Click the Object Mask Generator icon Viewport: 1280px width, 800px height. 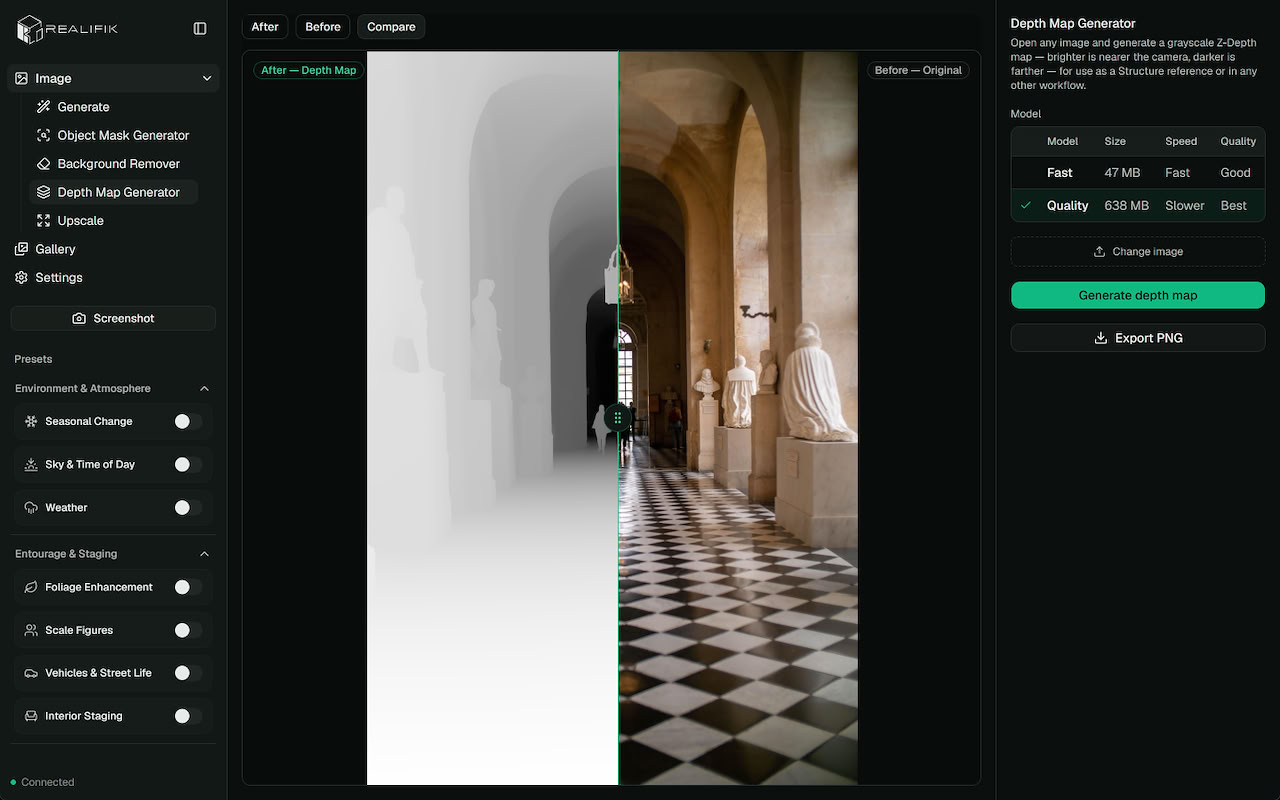(x=43, y=135)
